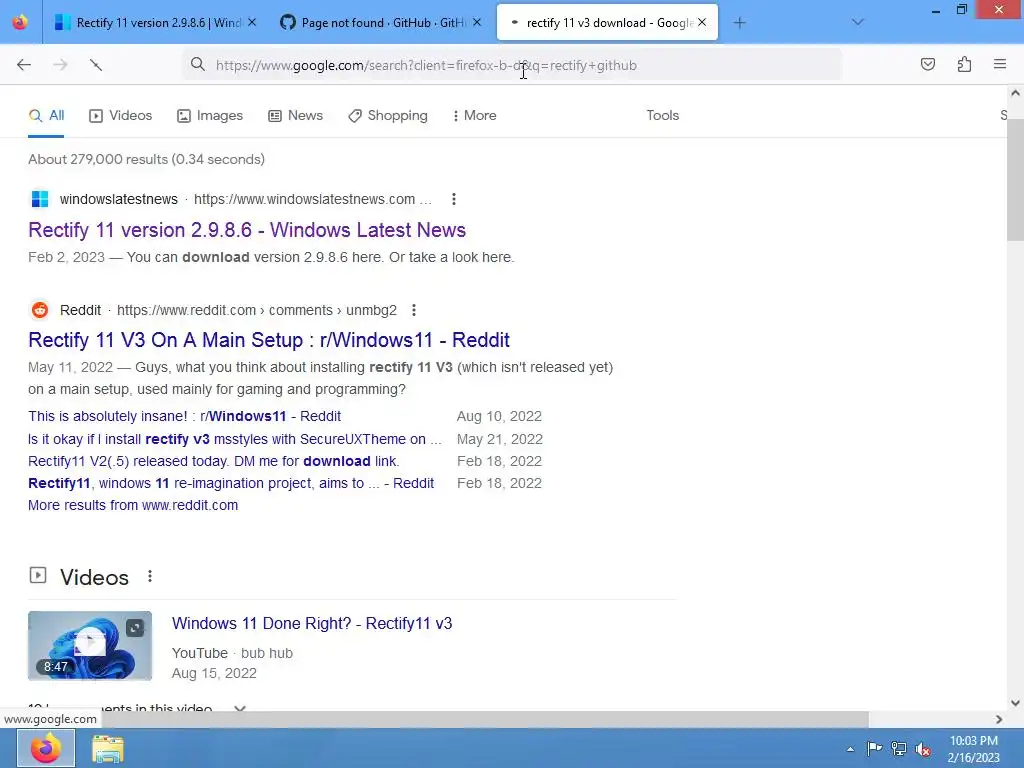This screenshot has width=1024, height=768.
Task: Open the Action Center flag icon
Action: point(874,748)
